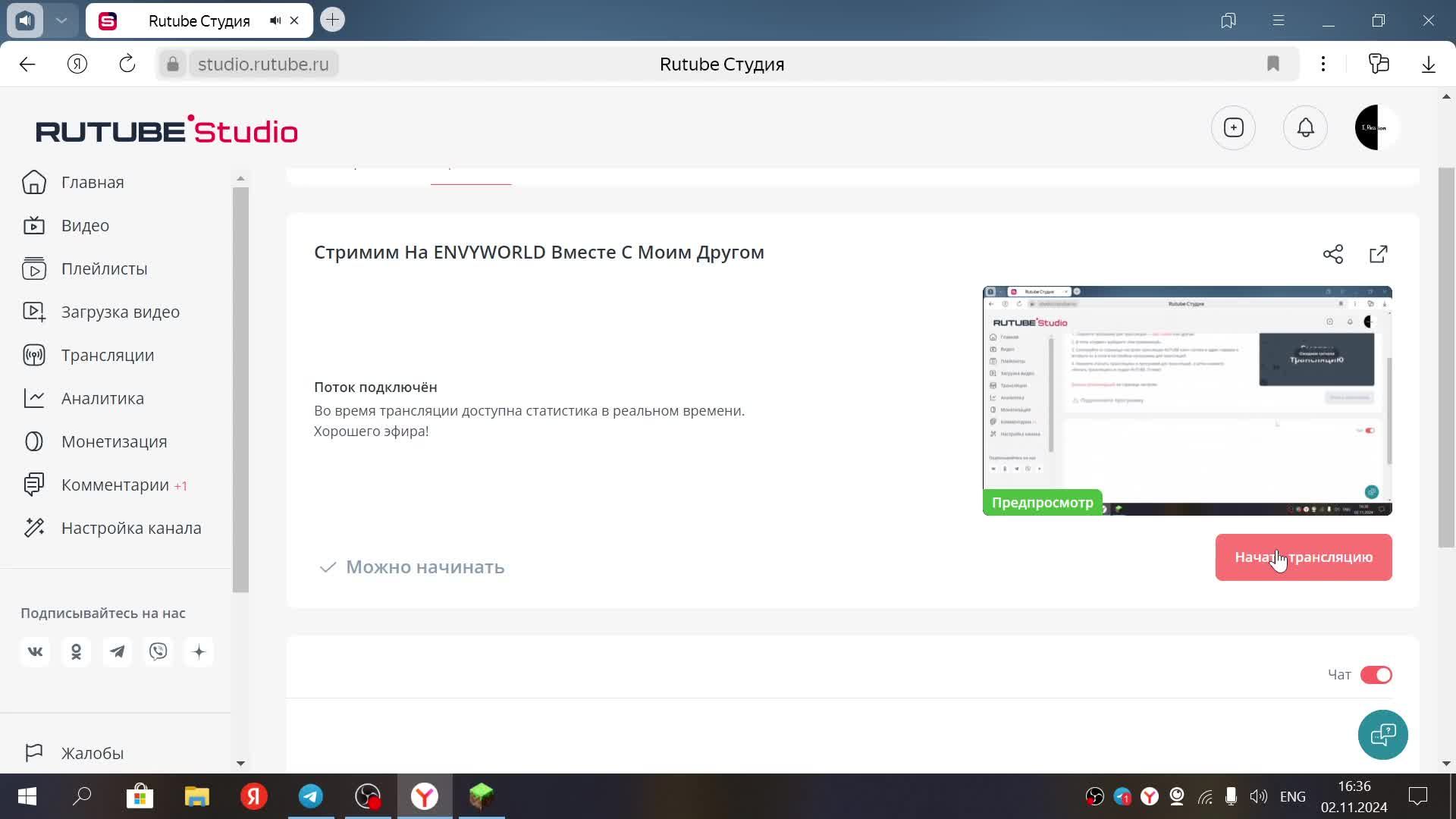Open the profile avatar menu

tap(1377, 127)
